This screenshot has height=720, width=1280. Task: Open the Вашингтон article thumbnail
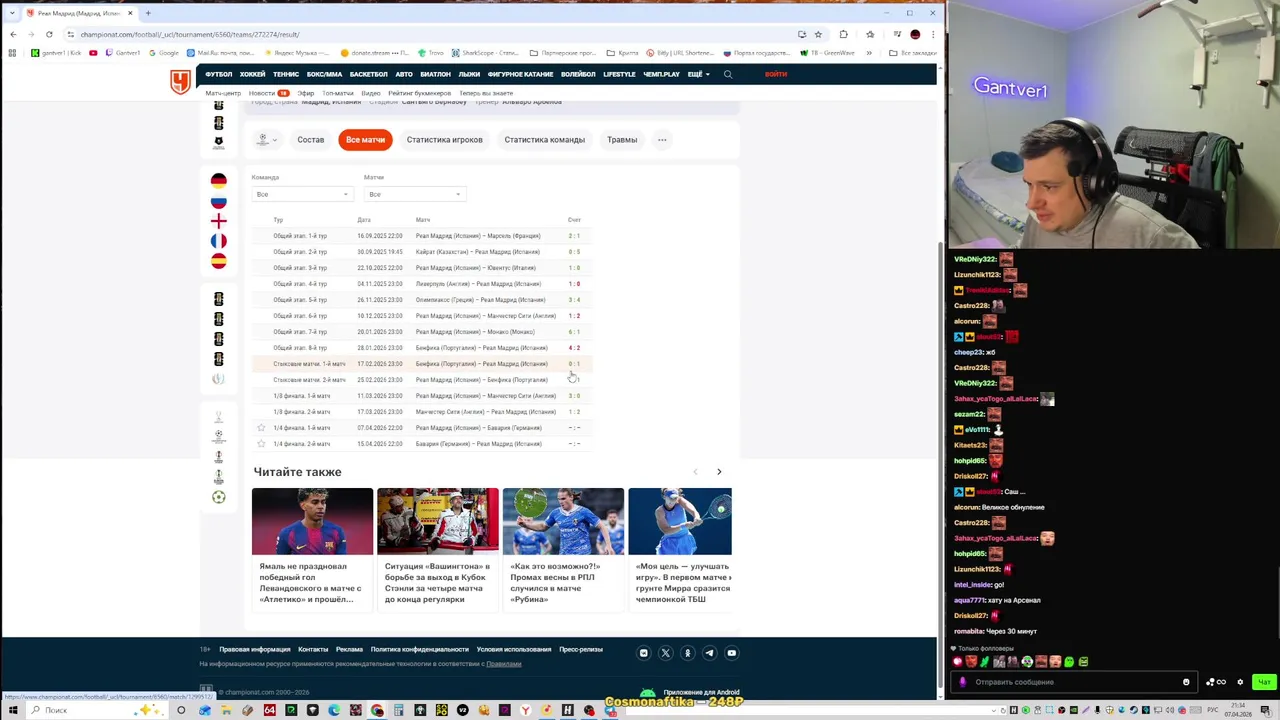tap(438, 521)
